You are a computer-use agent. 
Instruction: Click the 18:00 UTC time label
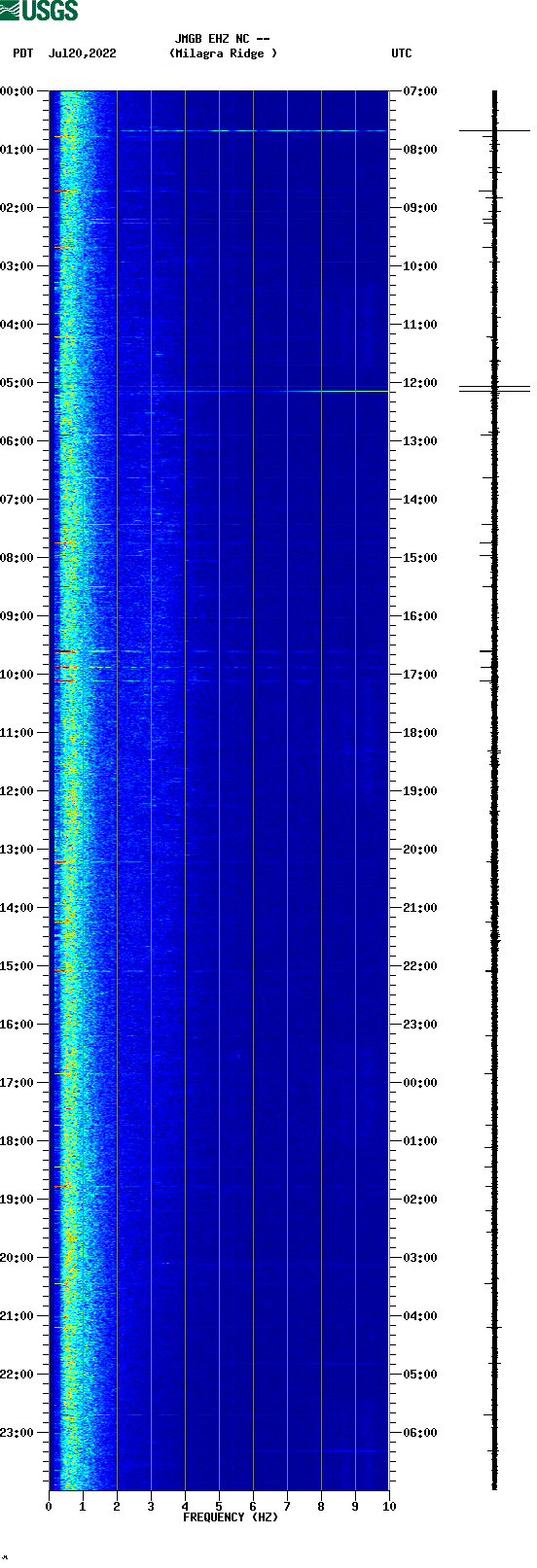pyautogui.click(x=420, y=733)
